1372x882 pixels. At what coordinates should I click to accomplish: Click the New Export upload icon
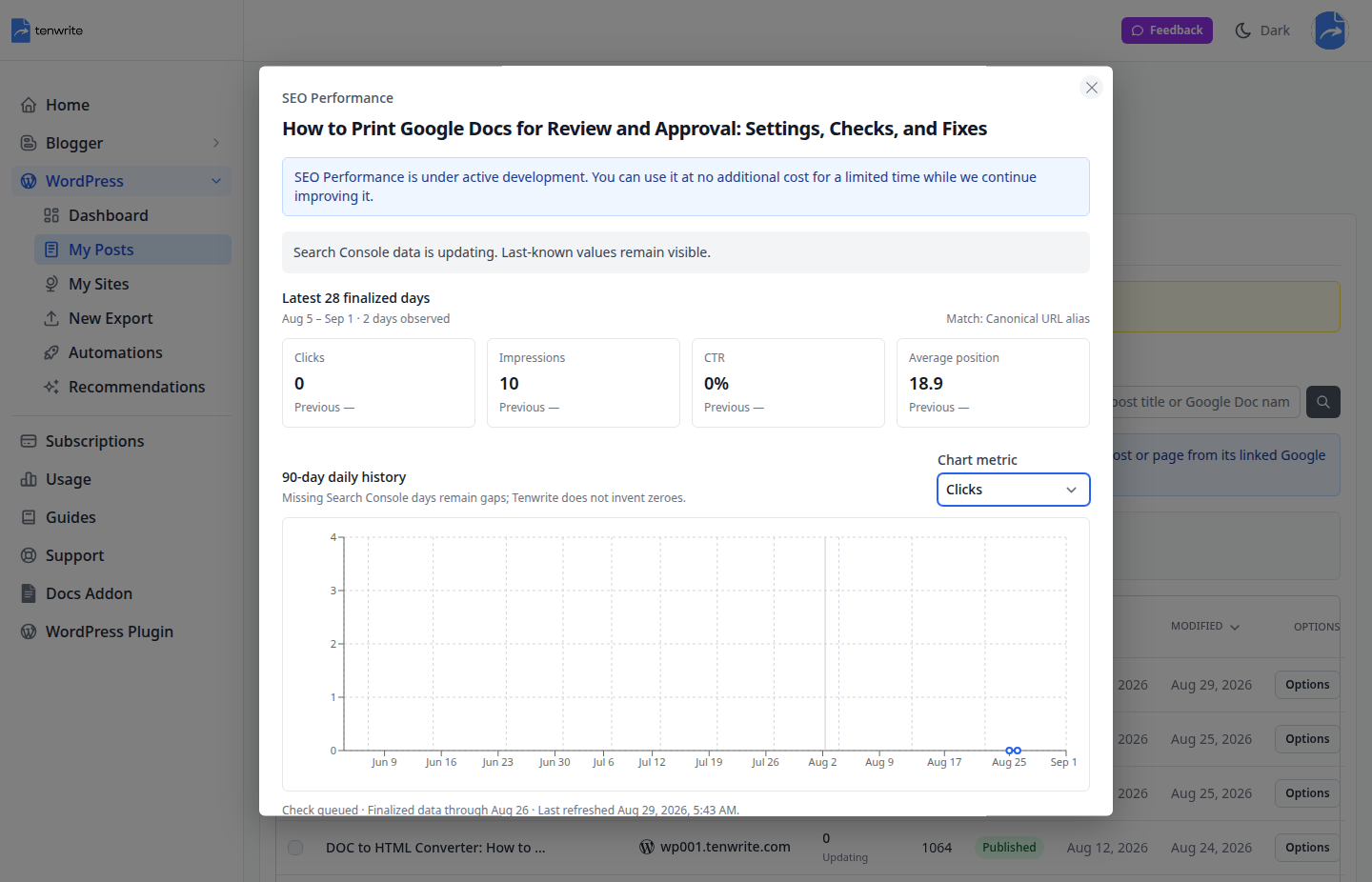[51, 318]
